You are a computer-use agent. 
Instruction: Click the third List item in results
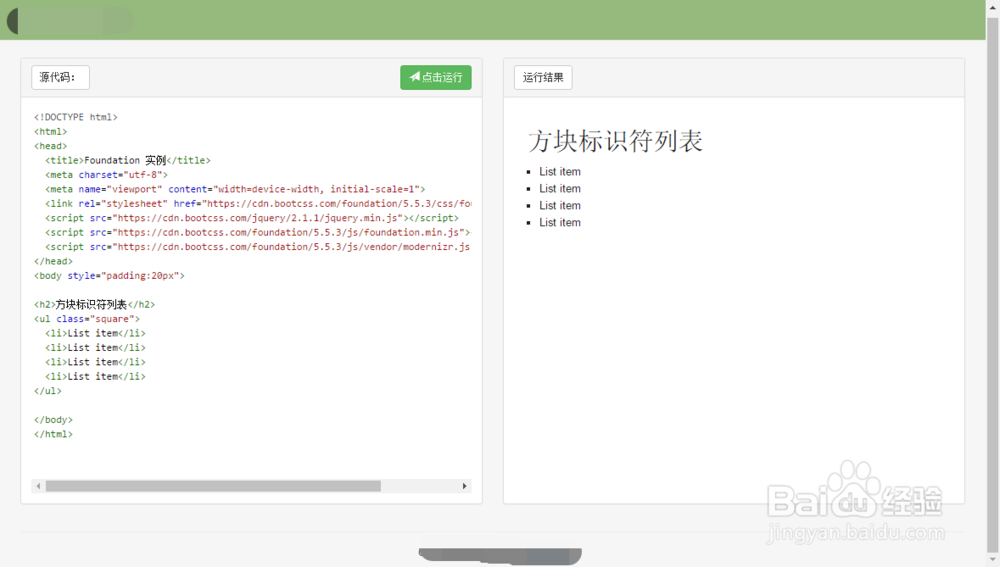pyautogui.click(x=560, y=205)
